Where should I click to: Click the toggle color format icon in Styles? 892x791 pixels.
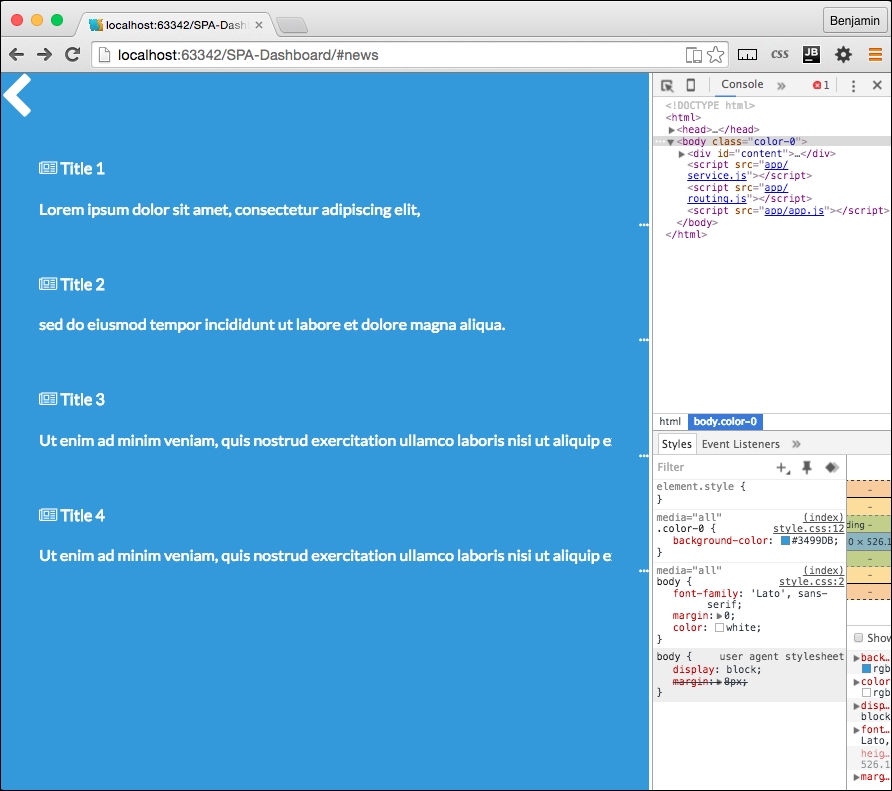[x=831, y=467]
